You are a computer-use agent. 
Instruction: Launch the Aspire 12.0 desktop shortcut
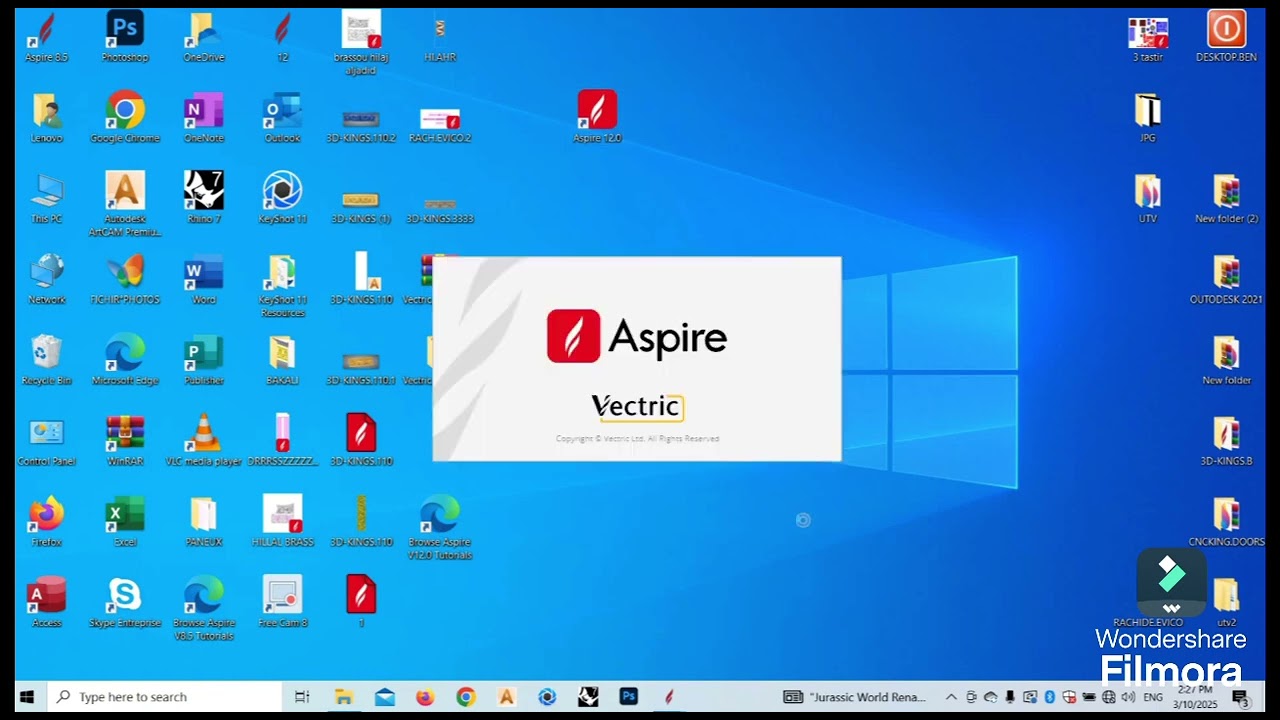pyautogui.click(x=597, y=117)
